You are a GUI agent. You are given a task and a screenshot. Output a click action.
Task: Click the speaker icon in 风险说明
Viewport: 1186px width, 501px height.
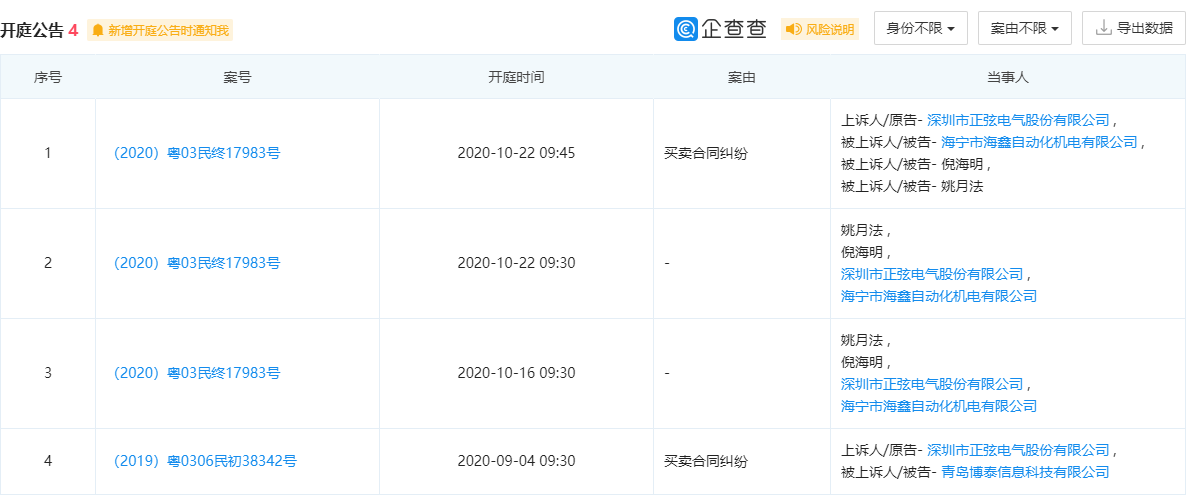[x=793, y=30]
